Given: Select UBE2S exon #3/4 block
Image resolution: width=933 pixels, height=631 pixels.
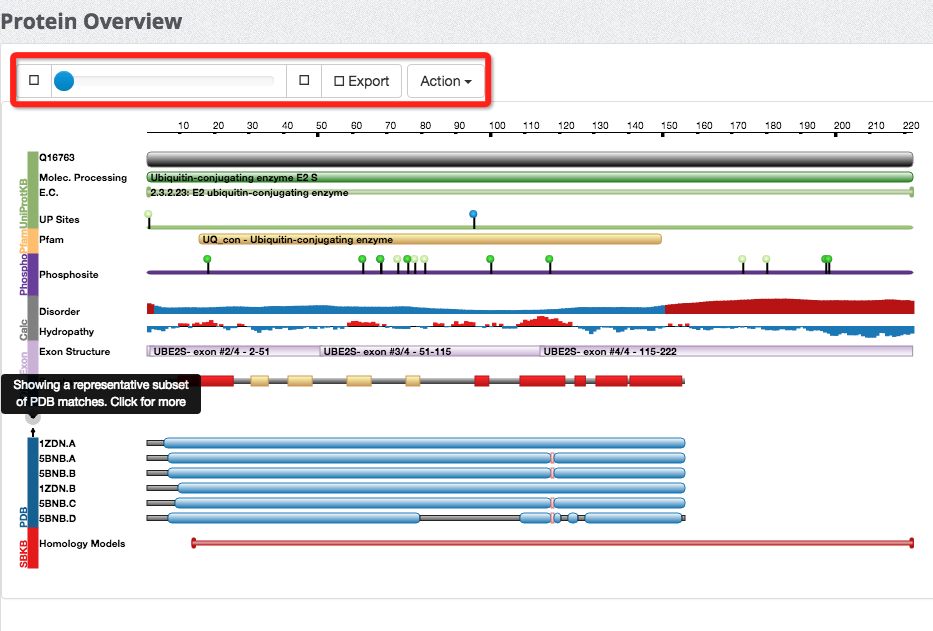Looking at the screenshot, I should coord(430,352).
